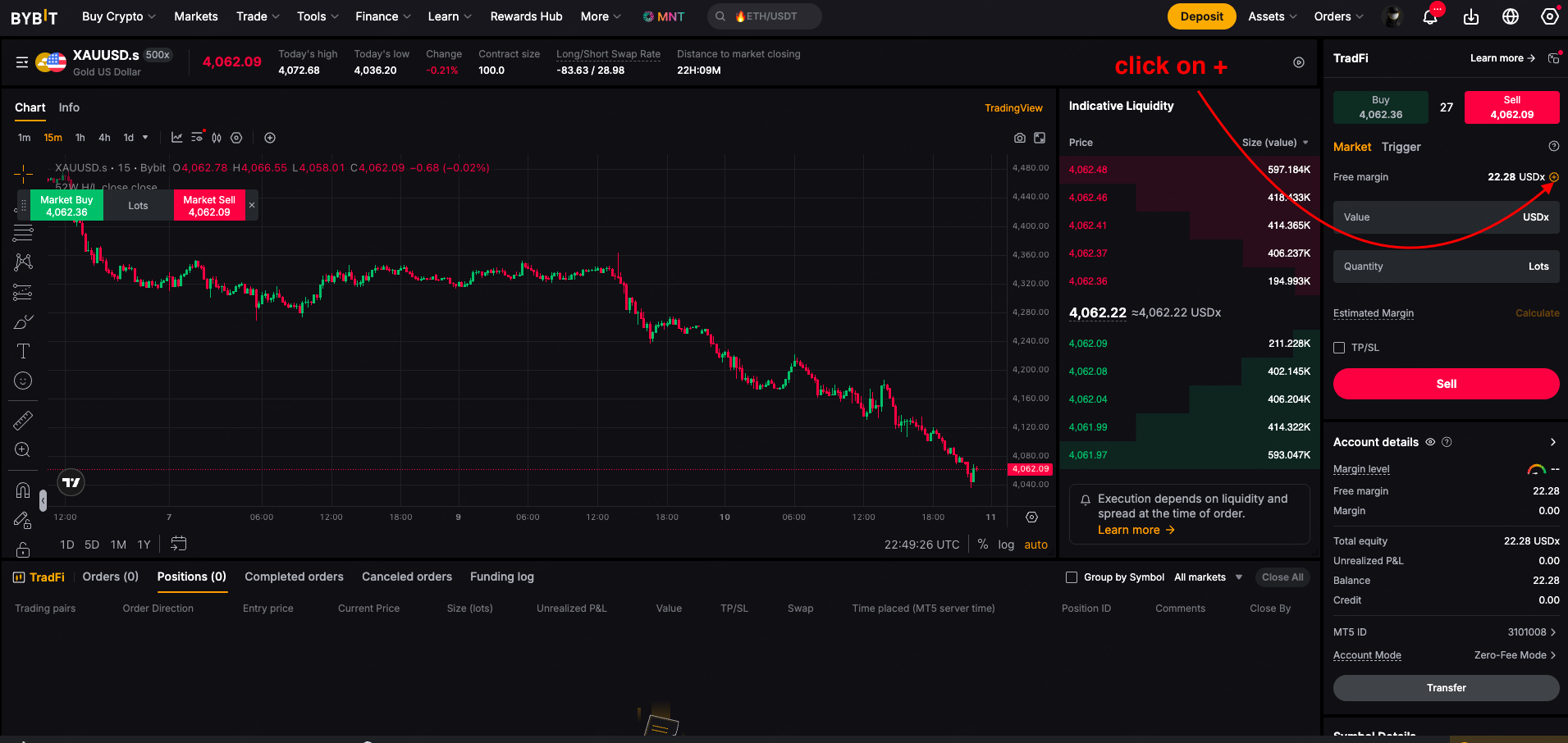Open the All markets filter dropdown

pyautogui.click(x=1208, y=577)
